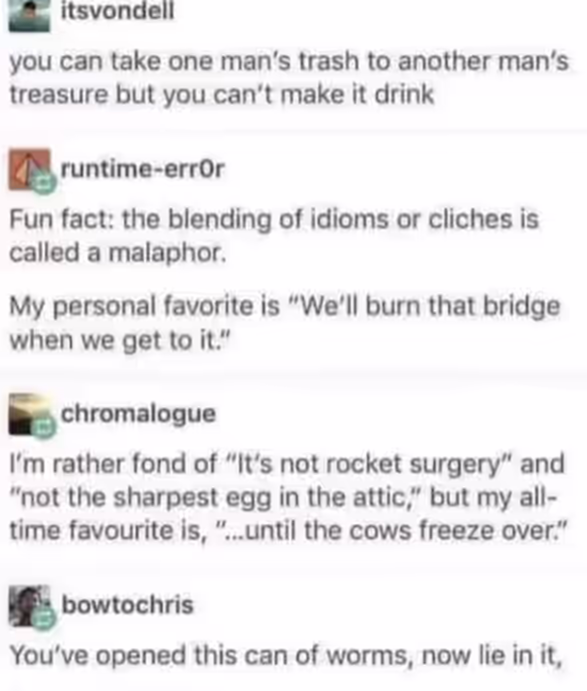Screen dimensions: 587x691
Task: Click the "man's trash" post text
Action: 289,78
